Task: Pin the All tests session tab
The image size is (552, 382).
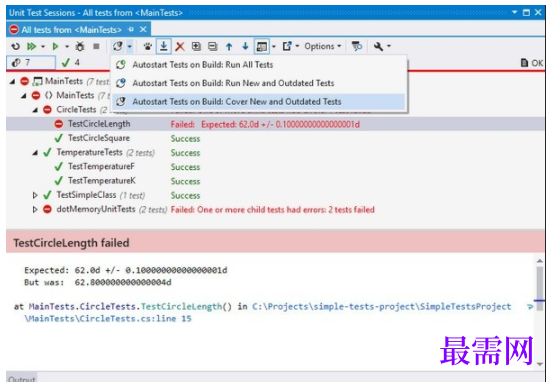Action: coord(131,30)
